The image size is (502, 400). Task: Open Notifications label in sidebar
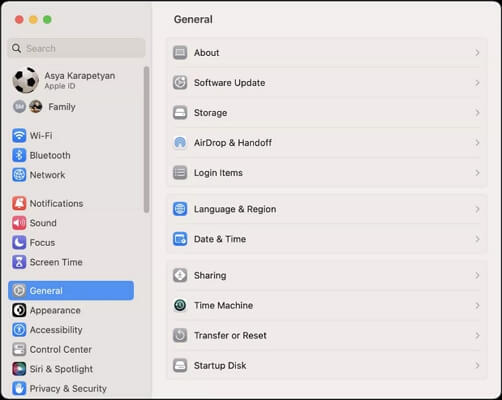click(x=56, y=203)
